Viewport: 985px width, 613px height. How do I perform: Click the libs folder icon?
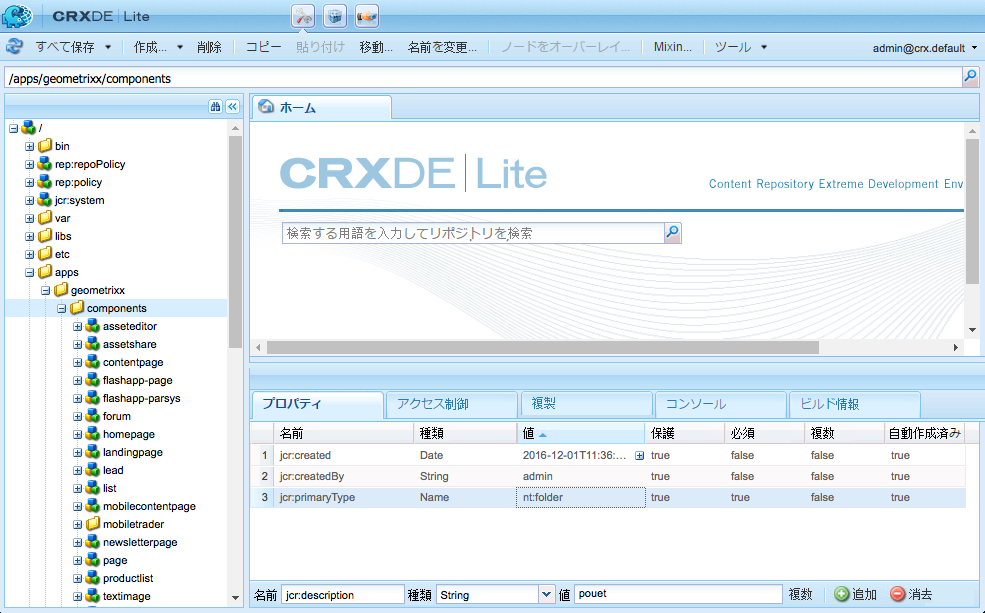click(45, 236)
